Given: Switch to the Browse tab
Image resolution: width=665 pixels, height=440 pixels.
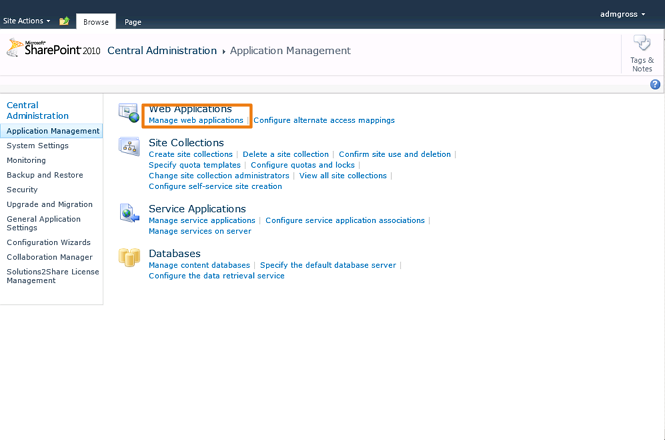Looking at the screenshot, I should coord(96,22).
